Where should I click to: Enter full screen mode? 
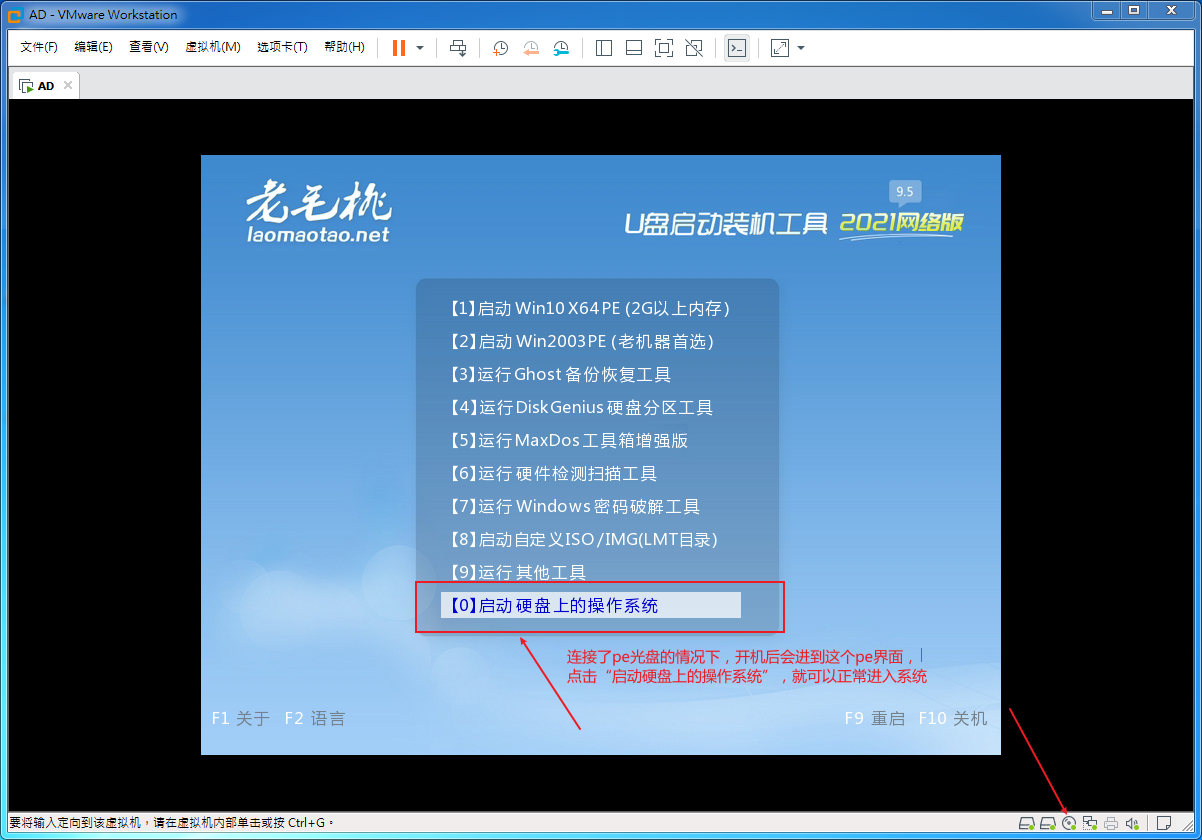pos(664,47)
